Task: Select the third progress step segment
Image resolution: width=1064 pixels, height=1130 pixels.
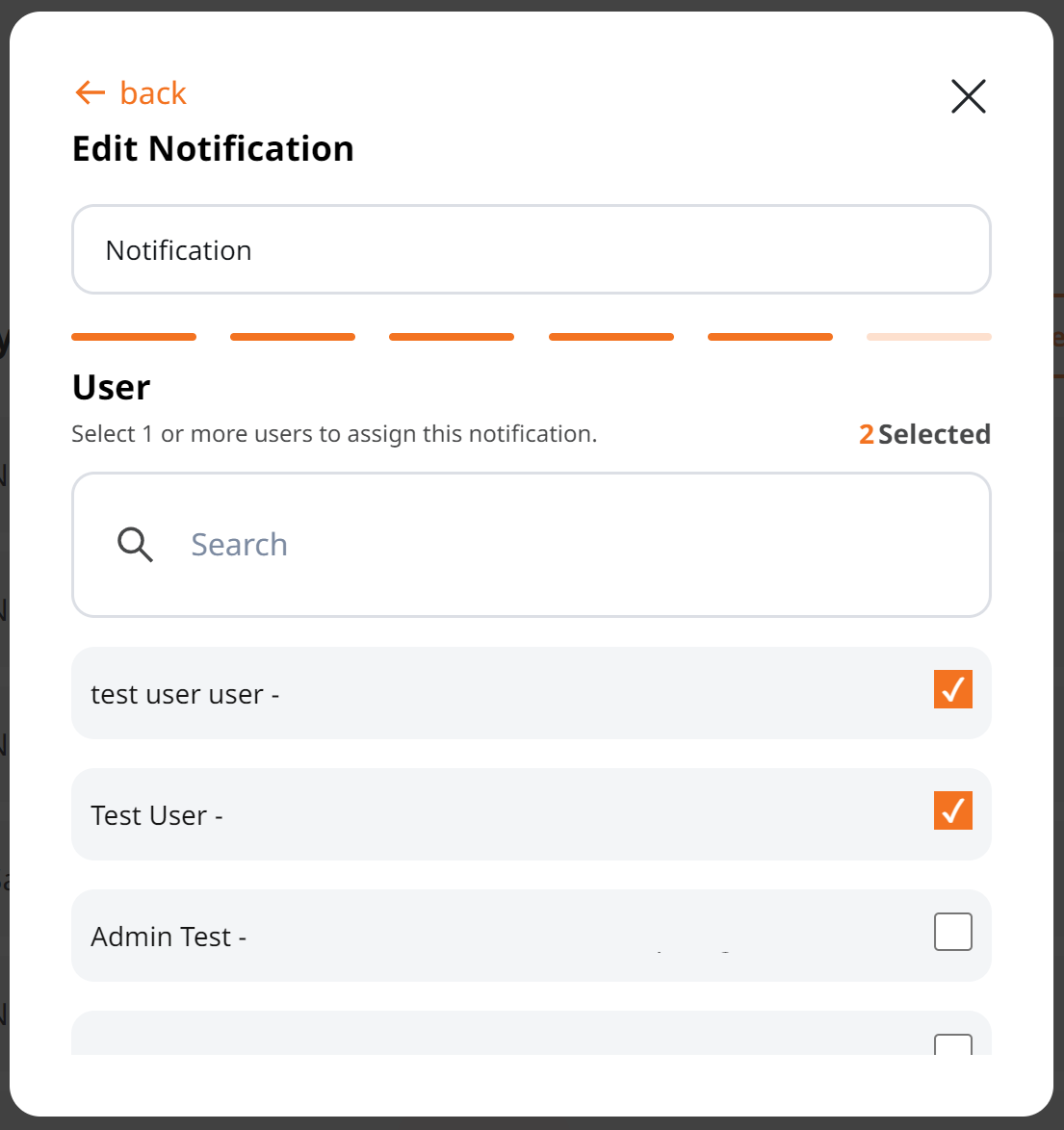Action: (x=452, y=337)
